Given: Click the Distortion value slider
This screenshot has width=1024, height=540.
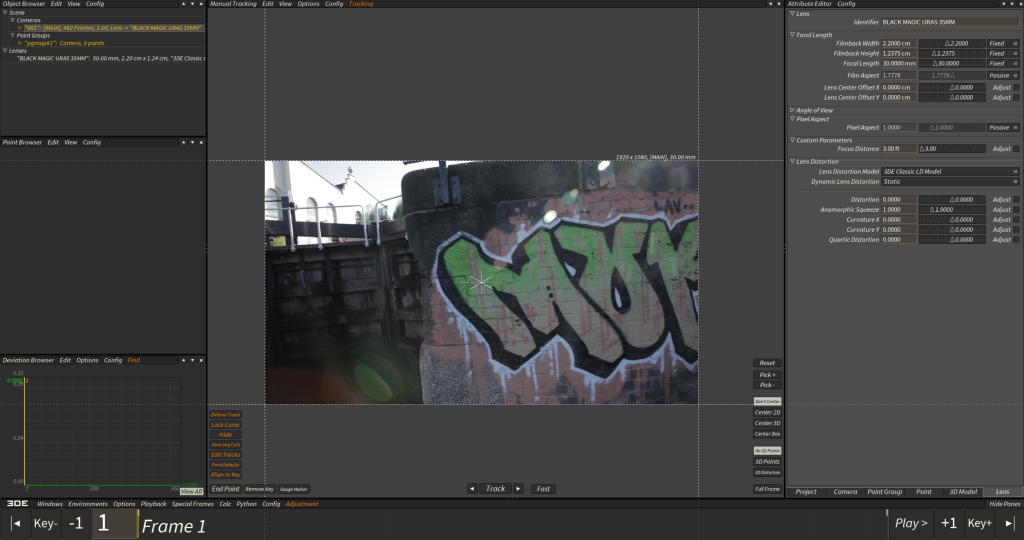Looking at the screenshot, I should coord(952,200).
